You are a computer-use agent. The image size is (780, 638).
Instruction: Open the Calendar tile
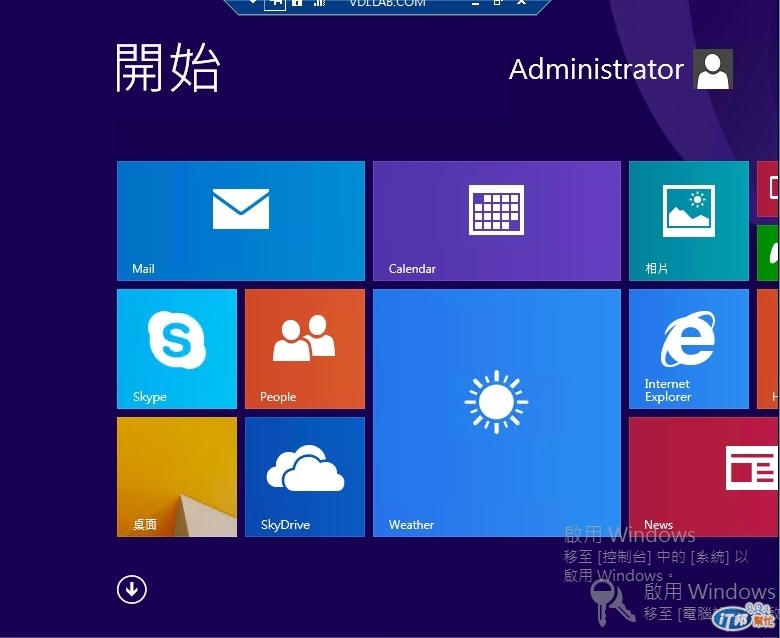497,221
